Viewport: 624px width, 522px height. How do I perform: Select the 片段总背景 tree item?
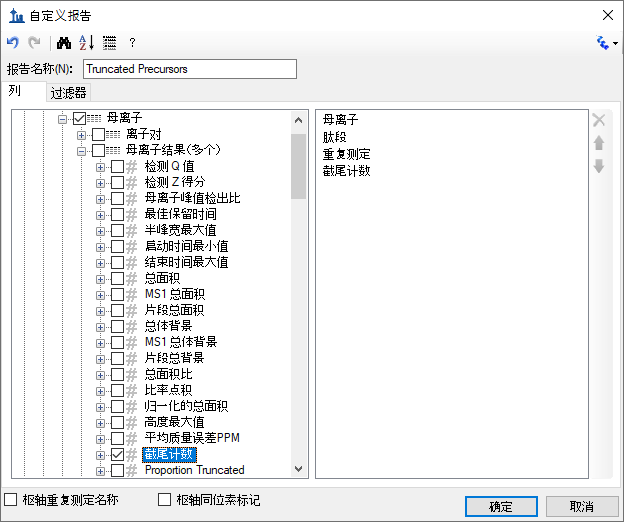[x=174, y=358]
